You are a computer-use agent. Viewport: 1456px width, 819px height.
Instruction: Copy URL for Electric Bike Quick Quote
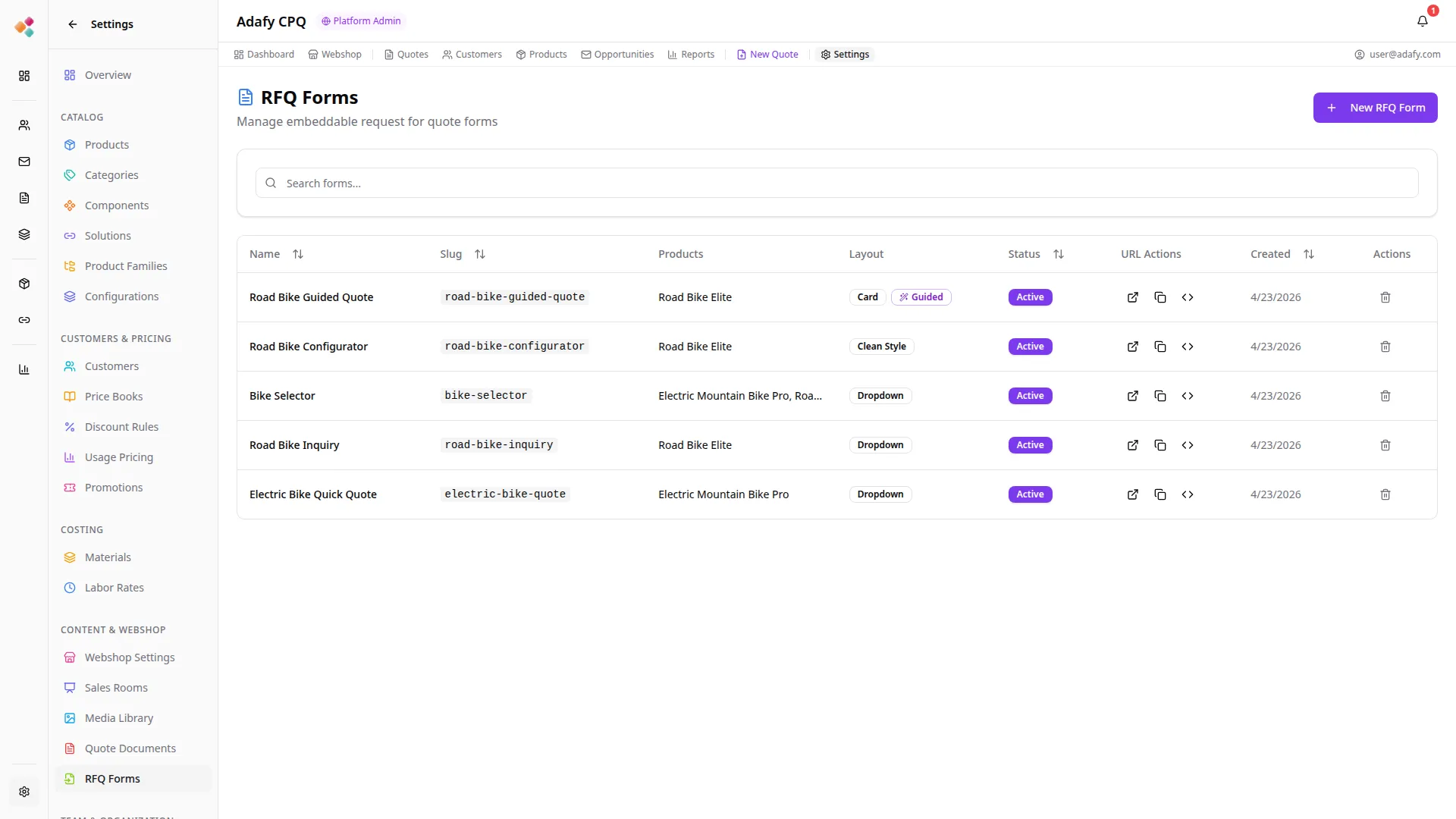tap(1159, 494)
